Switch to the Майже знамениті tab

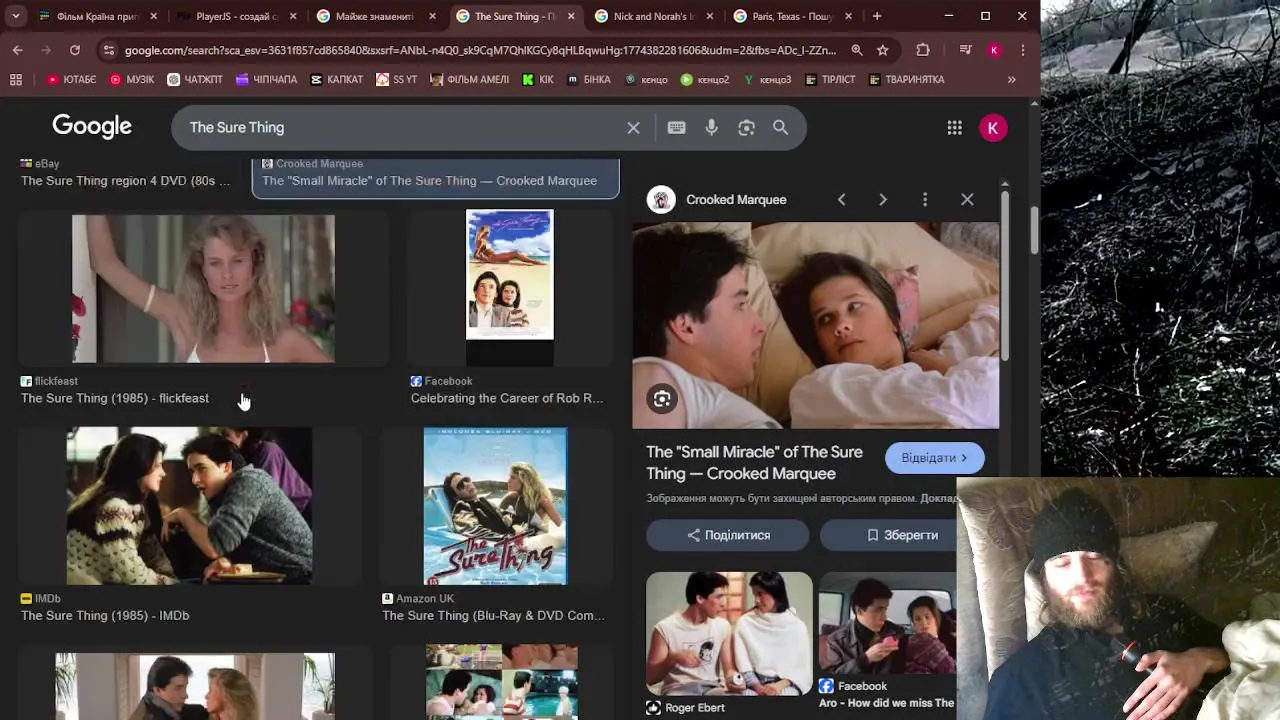375,16
